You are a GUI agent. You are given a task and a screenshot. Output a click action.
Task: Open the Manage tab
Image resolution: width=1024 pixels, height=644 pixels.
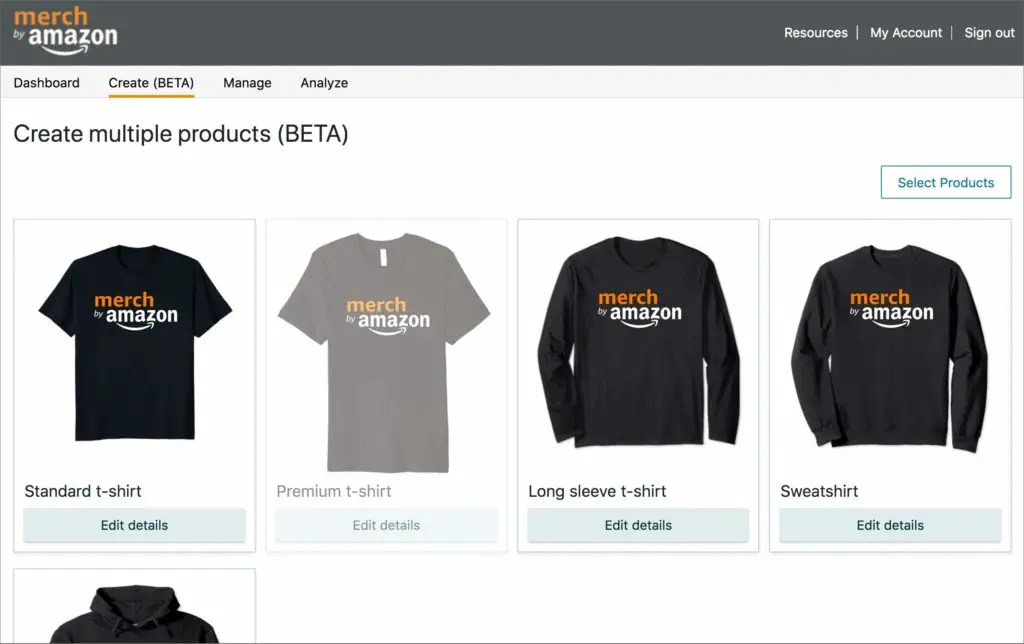(x=246, y=83)
